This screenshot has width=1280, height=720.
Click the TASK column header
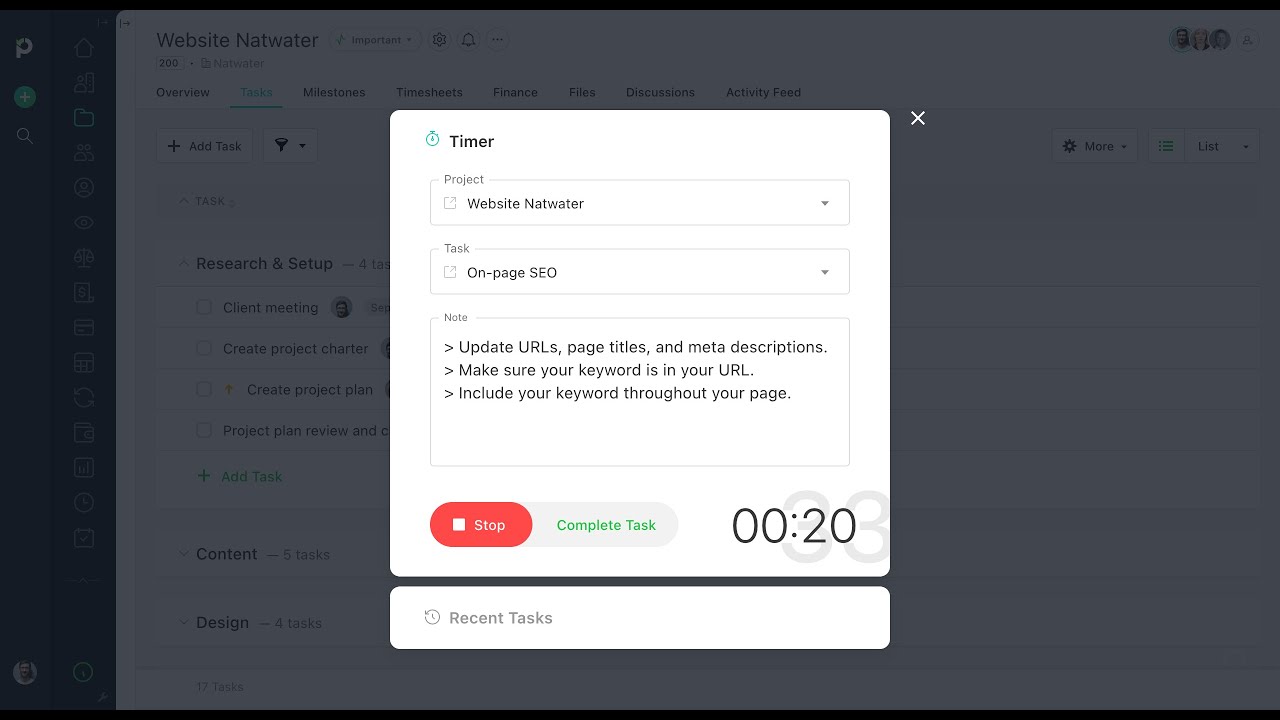[x=210, y=201]
